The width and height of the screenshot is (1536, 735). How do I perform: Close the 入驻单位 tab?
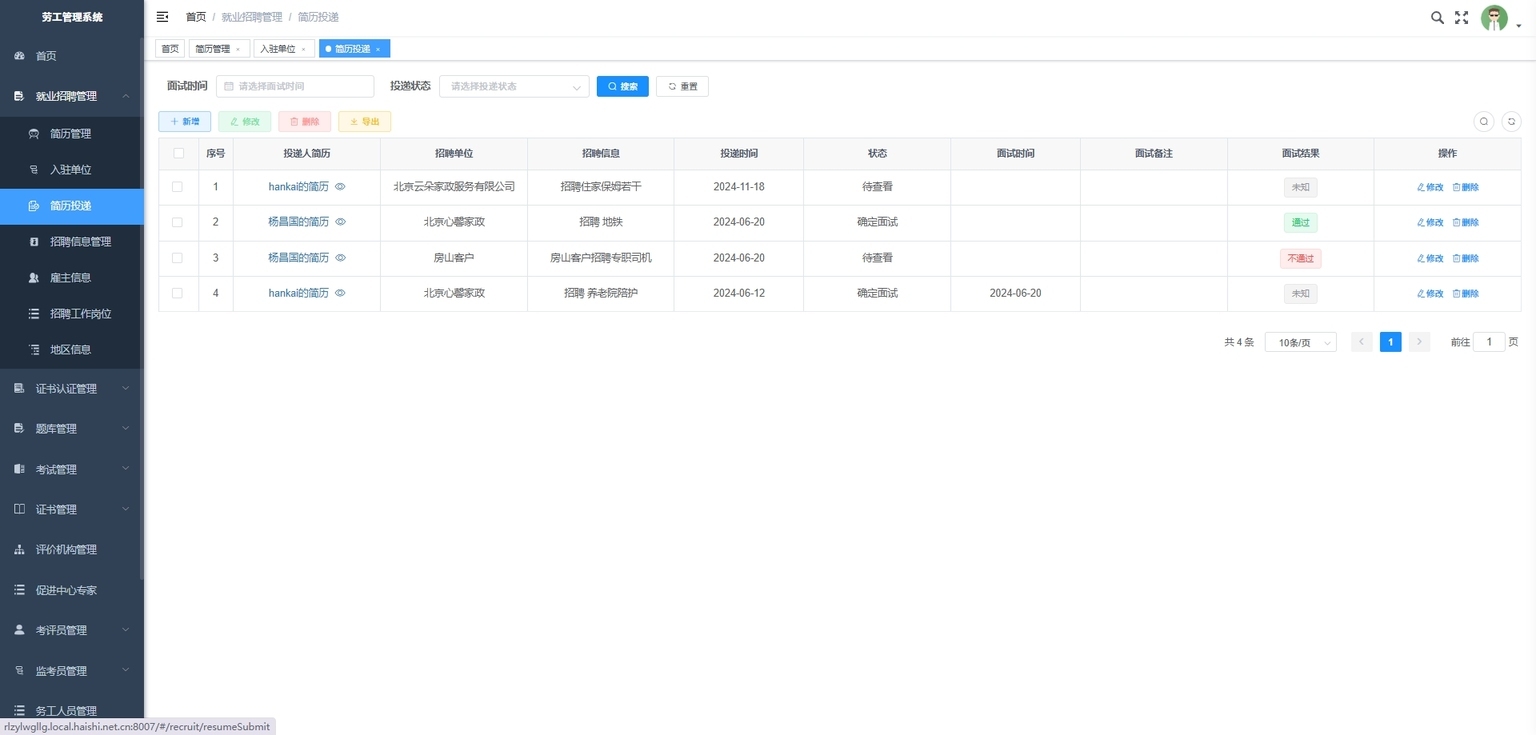click(303, 49)
